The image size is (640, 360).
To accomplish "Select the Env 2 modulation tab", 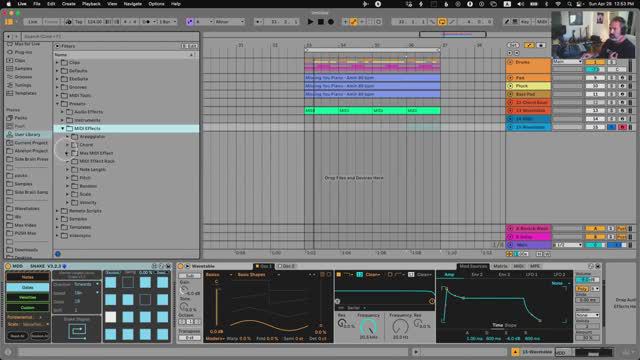I will 477,275.
